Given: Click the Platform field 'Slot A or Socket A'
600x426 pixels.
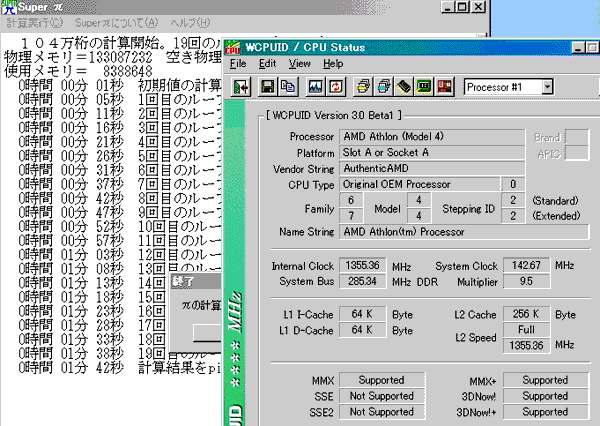Looking at the screenshot, I should click(432, 152).
